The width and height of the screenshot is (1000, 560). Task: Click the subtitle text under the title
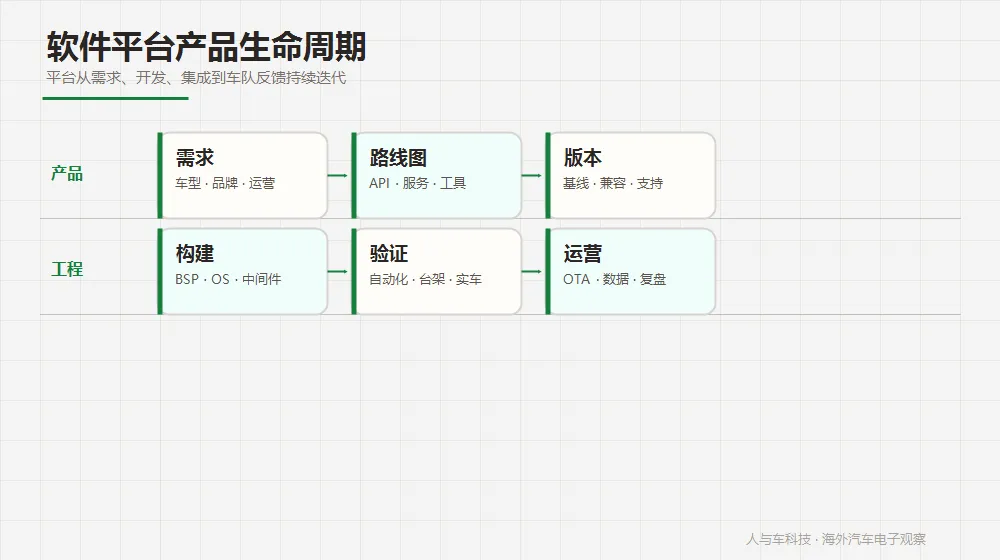pos(196,78)
